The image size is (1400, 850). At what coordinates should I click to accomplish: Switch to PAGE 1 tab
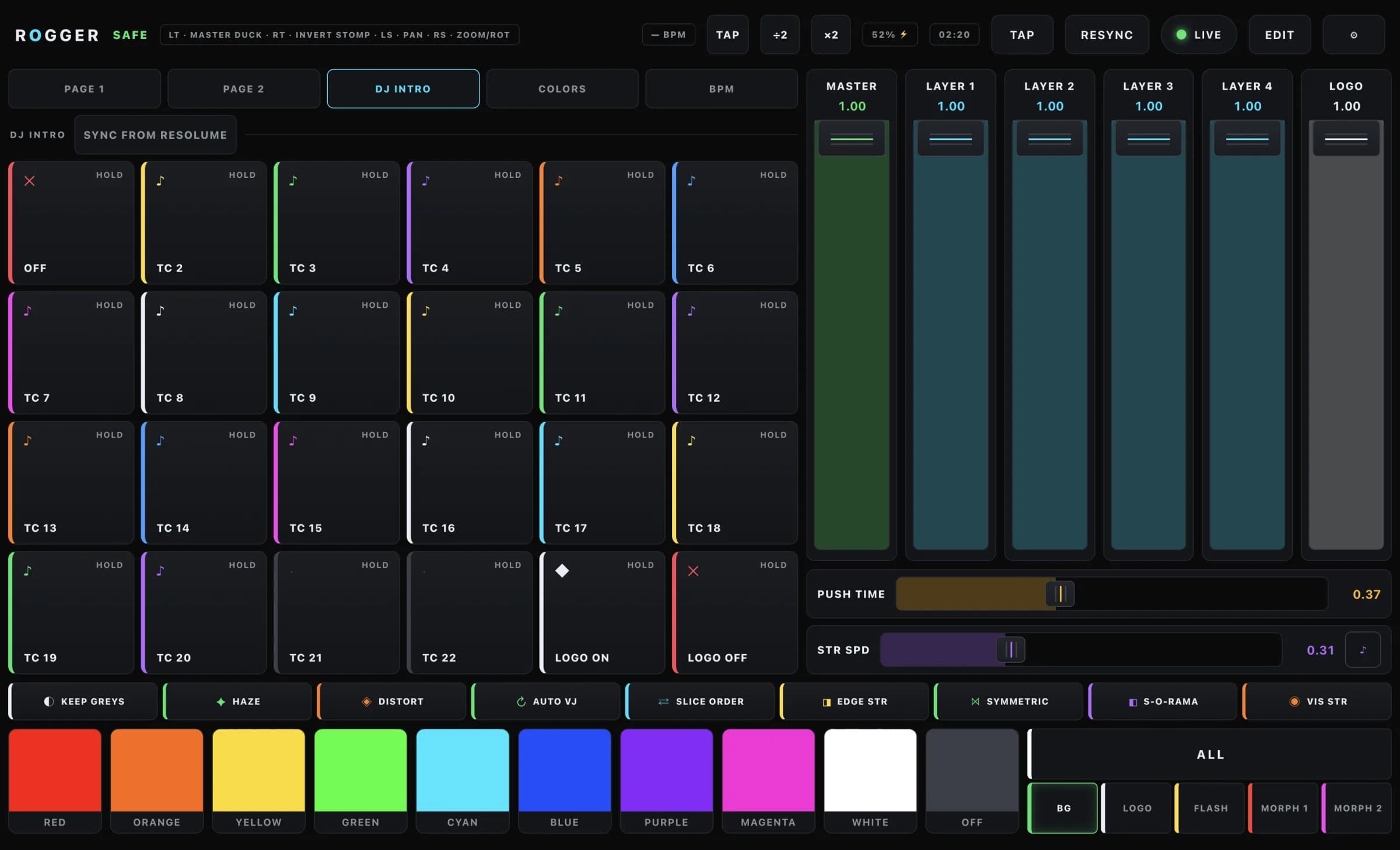point(85,89)
